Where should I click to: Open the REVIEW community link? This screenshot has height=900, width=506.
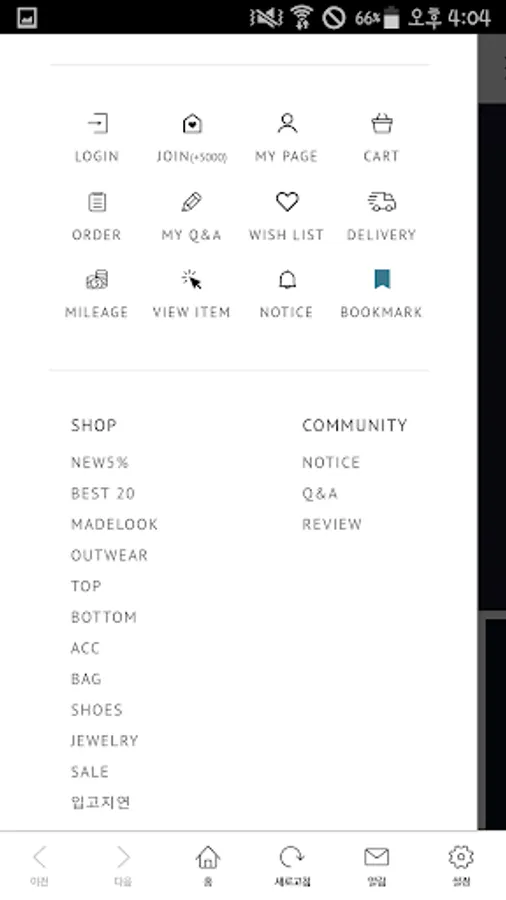(x=332, y=524)
